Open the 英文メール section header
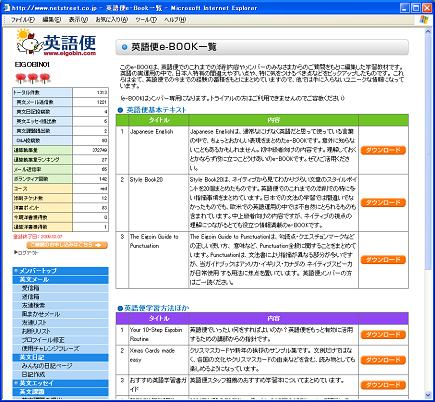Viewport: 435px width, 402px height. click(60, 279)
